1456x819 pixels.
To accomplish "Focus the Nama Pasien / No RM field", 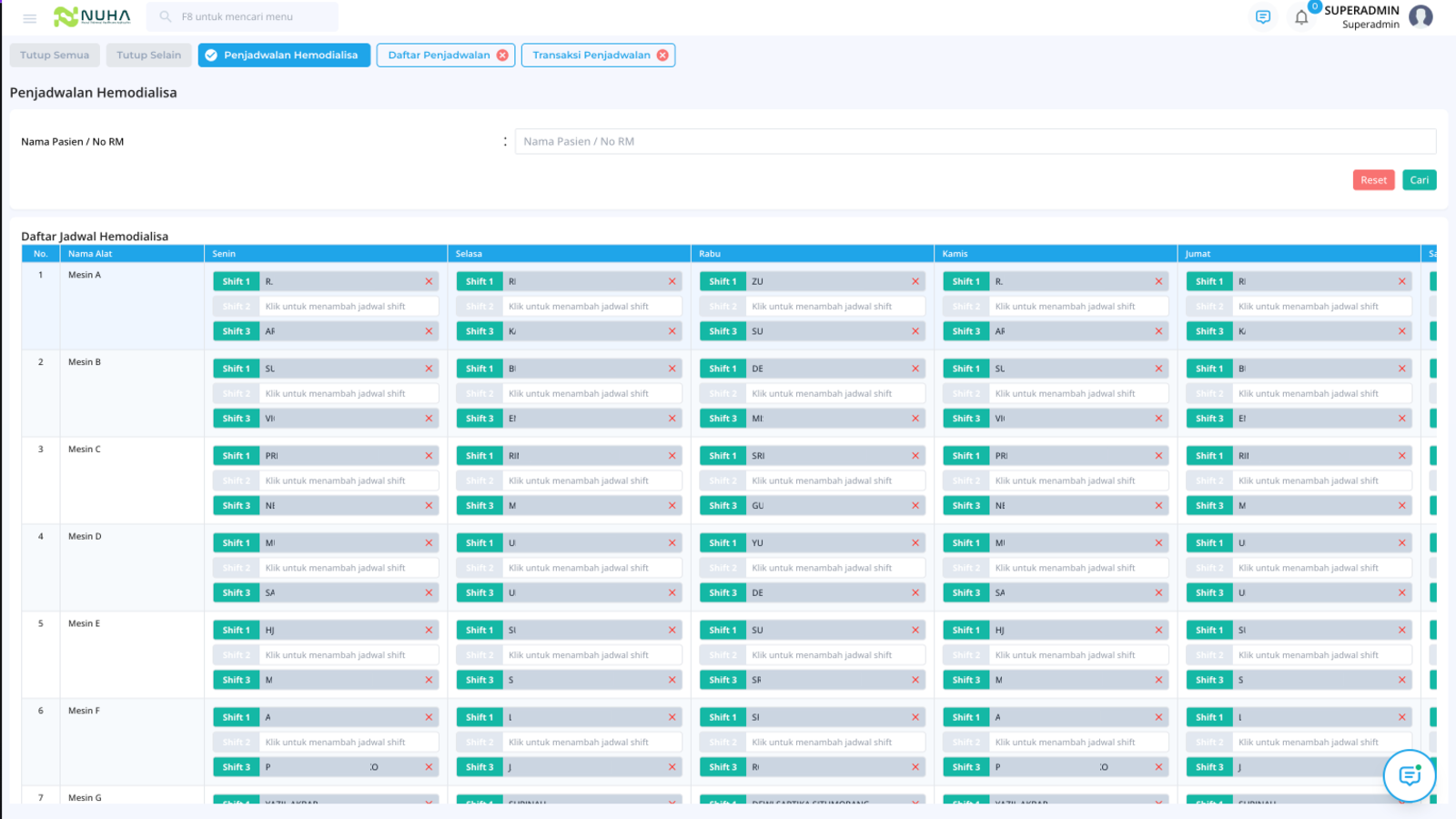I will coord(976,141).
